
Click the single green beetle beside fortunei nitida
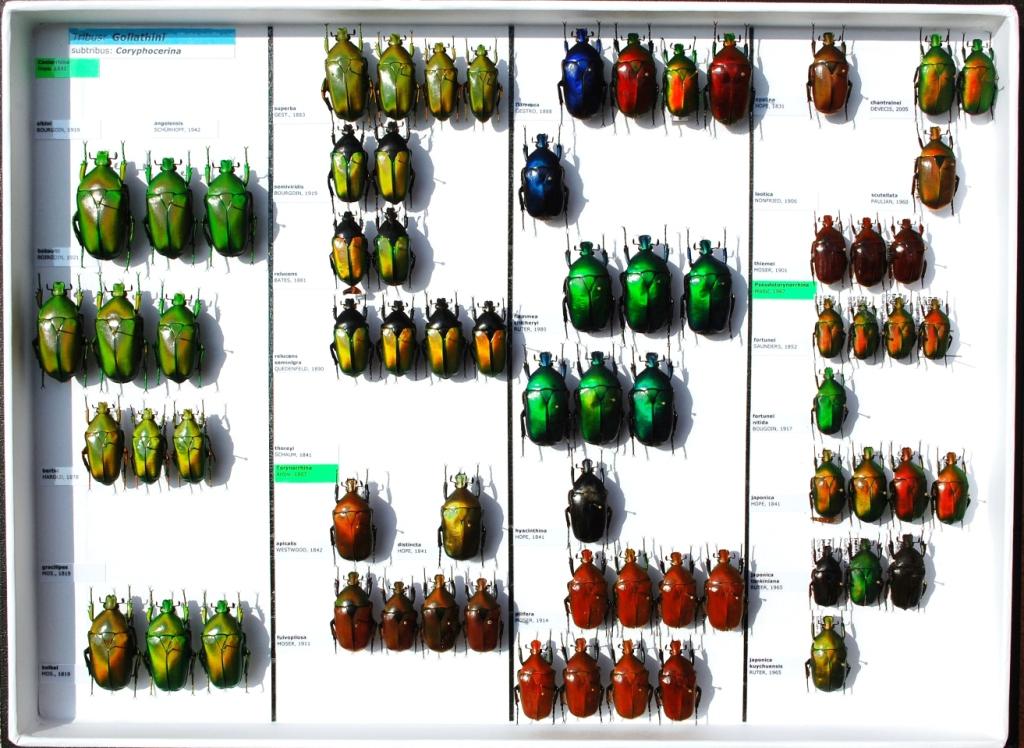tap(829, 402)
